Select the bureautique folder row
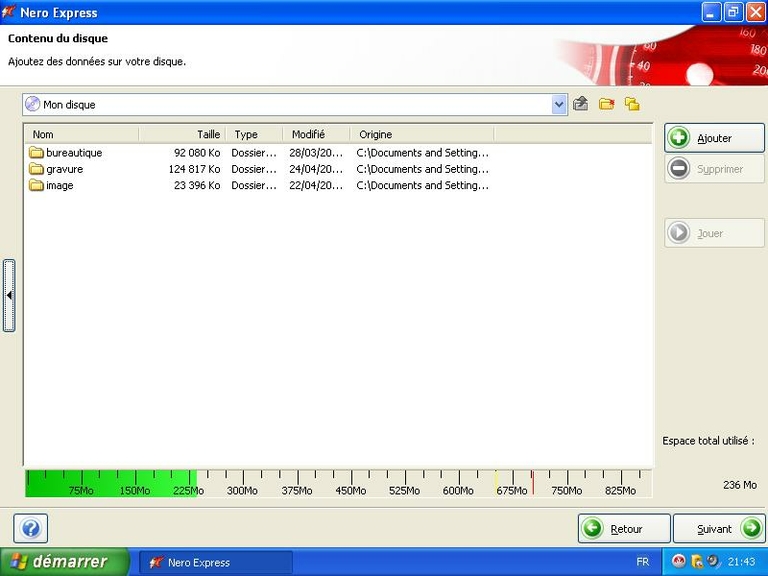 [259, 153]
